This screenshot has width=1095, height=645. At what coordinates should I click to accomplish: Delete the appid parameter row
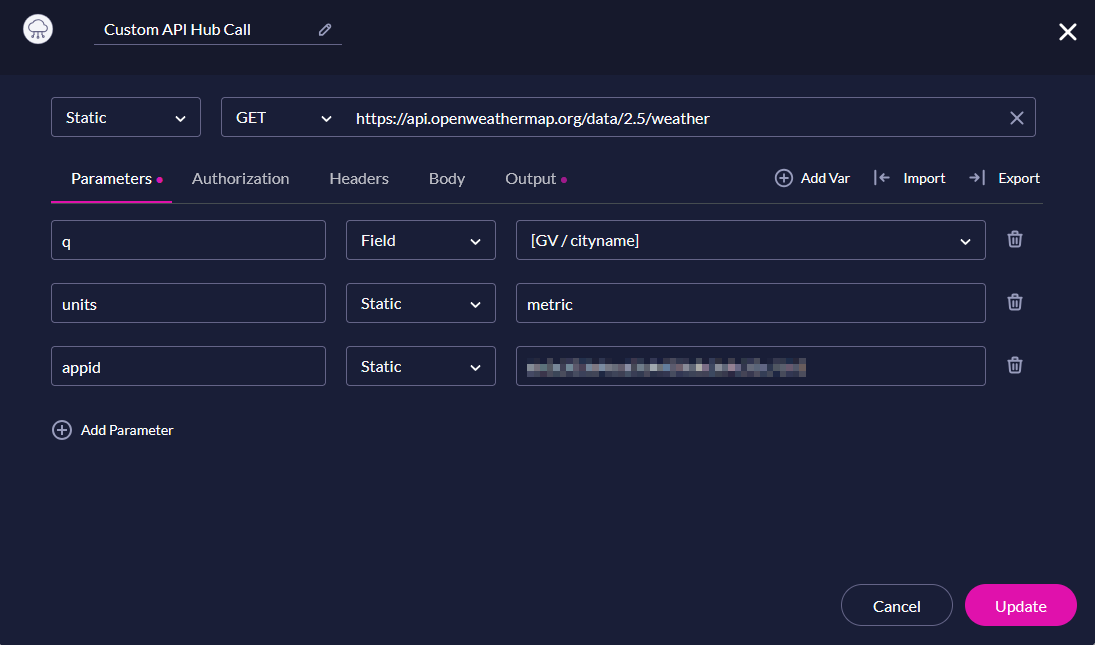click(1014, 365)
